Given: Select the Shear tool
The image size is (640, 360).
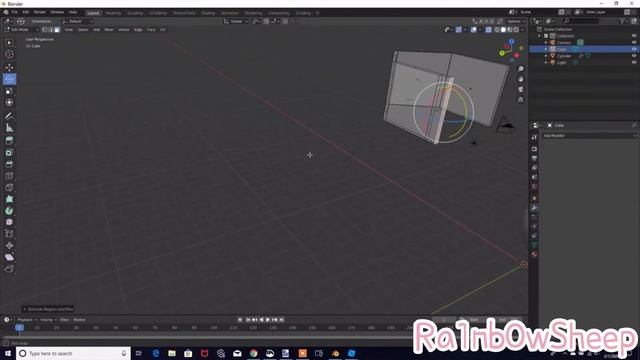Looking at the screenshot, I should tap(9, 258).
